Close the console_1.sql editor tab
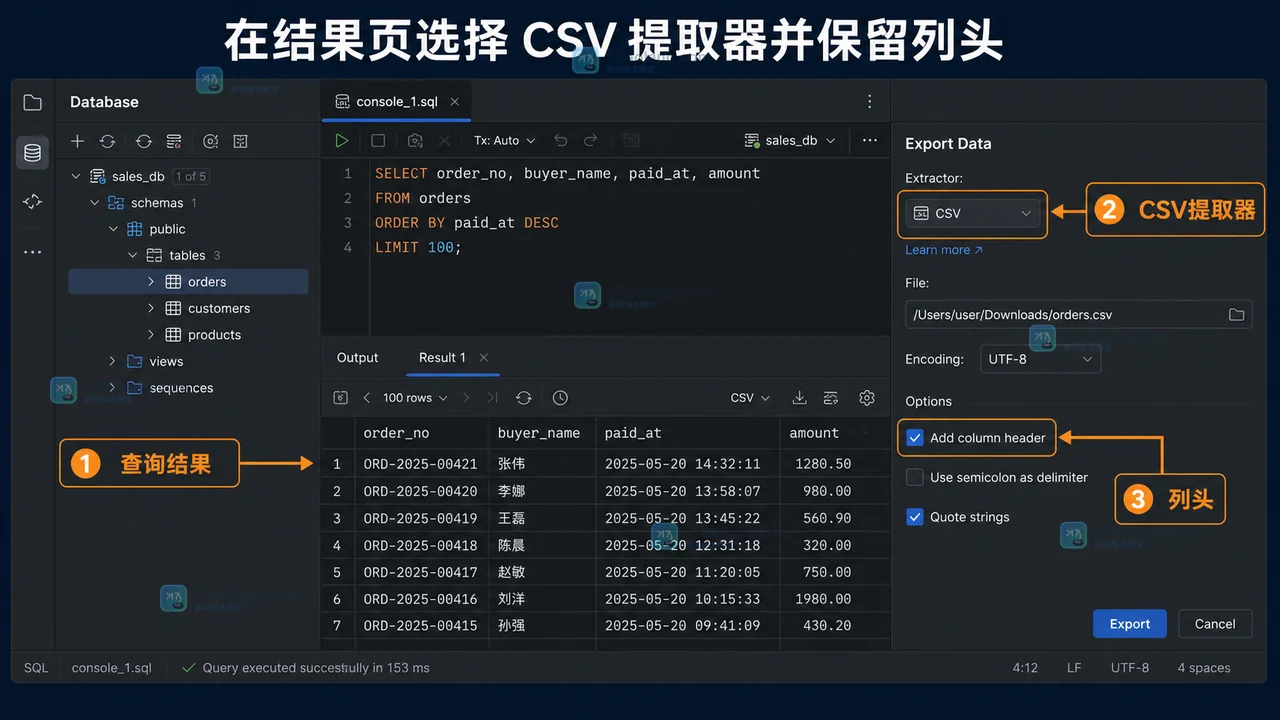 (x=455, y=102)
